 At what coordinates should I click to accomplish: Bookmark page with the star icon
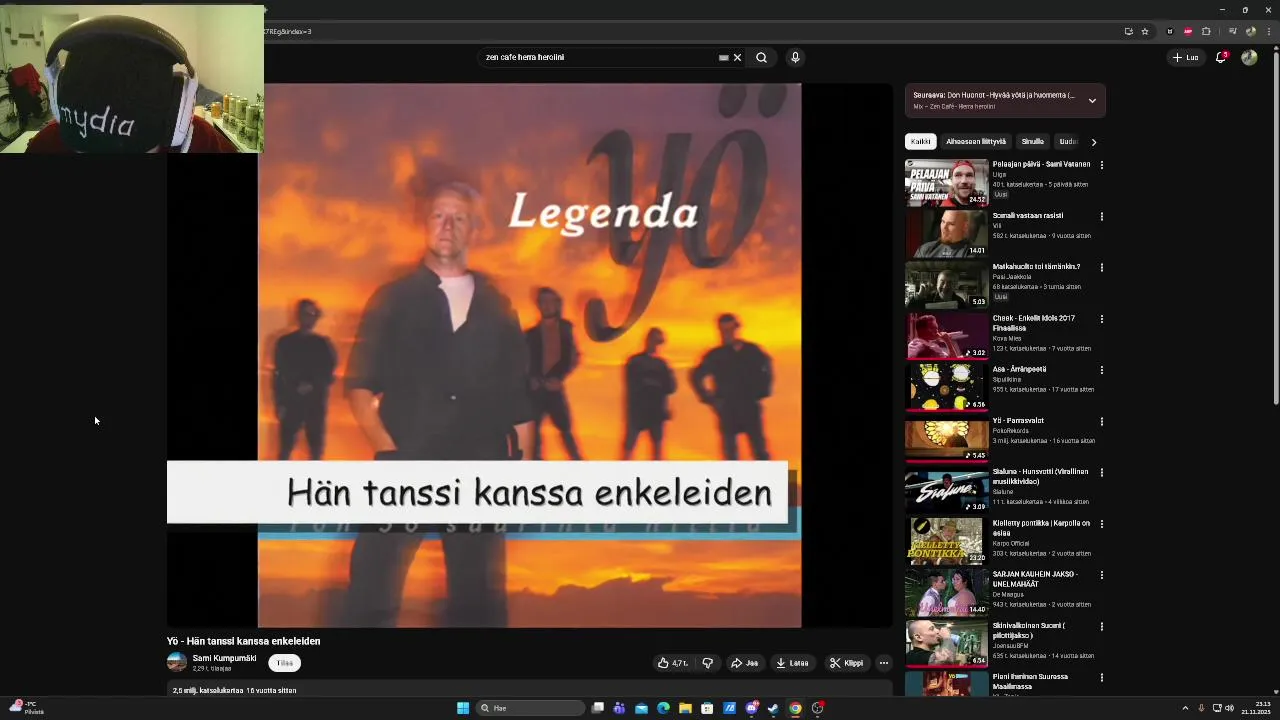pyautogui.click(x=1145, y=31)
